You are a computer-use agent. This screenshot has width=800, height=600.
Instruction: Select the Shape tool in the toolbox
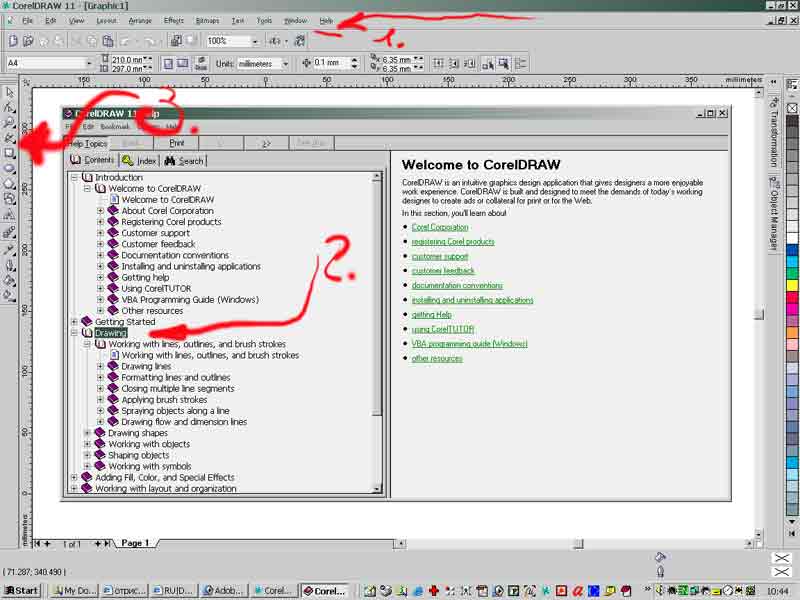click(9, 108)
